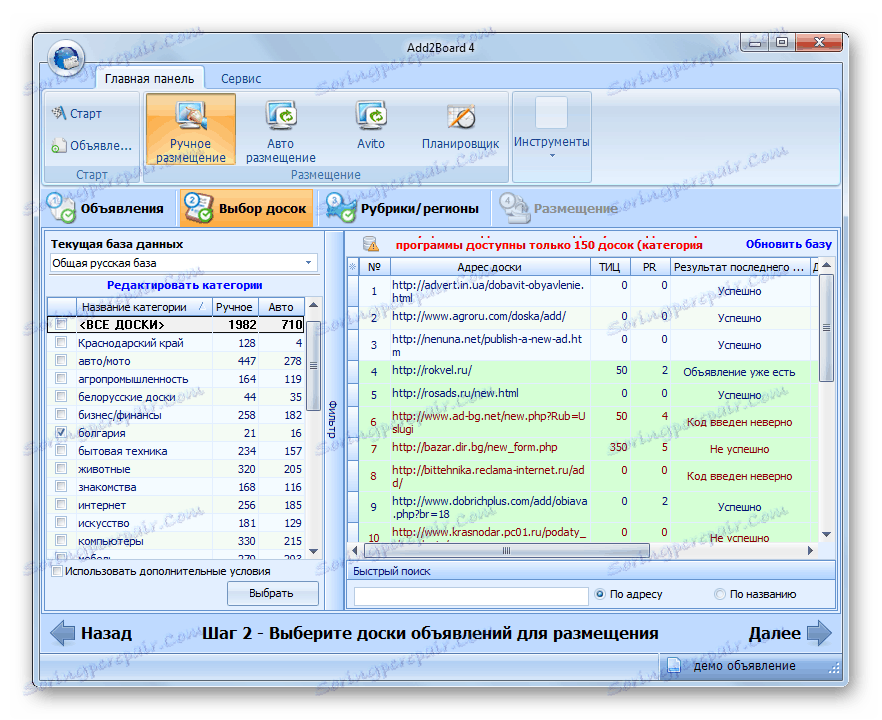This screenshot has width=882, height=720.
Task: Open the Авто размещение tool
Action: (x=281, y=130)
